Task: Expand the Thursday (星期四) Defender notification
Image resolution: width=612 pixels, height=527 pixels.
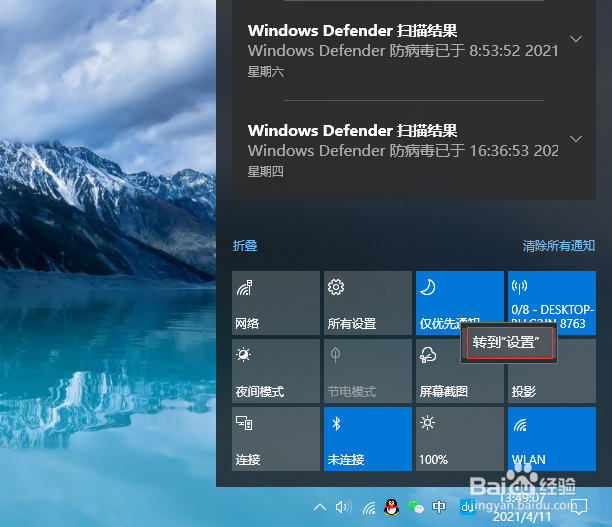Action: 576,139
